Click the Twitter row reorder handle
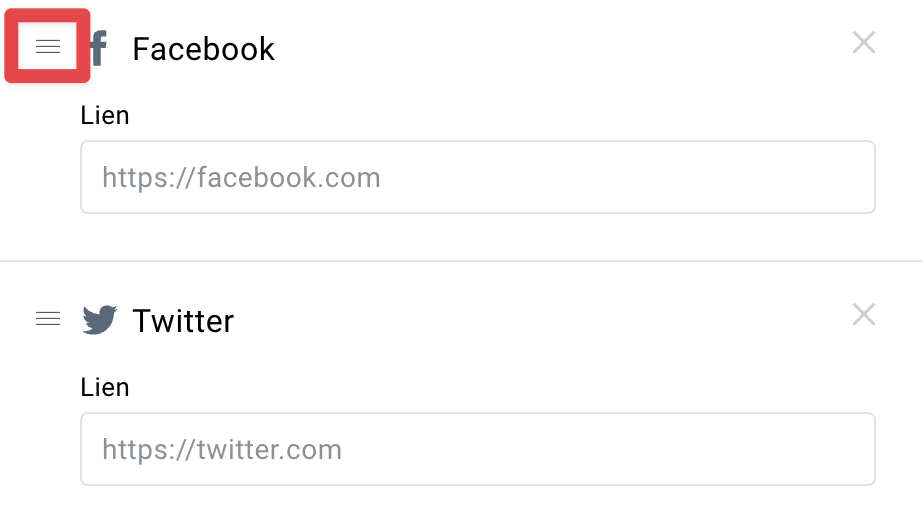Screen dimensions: 922x526 click(x=48, y=319)
